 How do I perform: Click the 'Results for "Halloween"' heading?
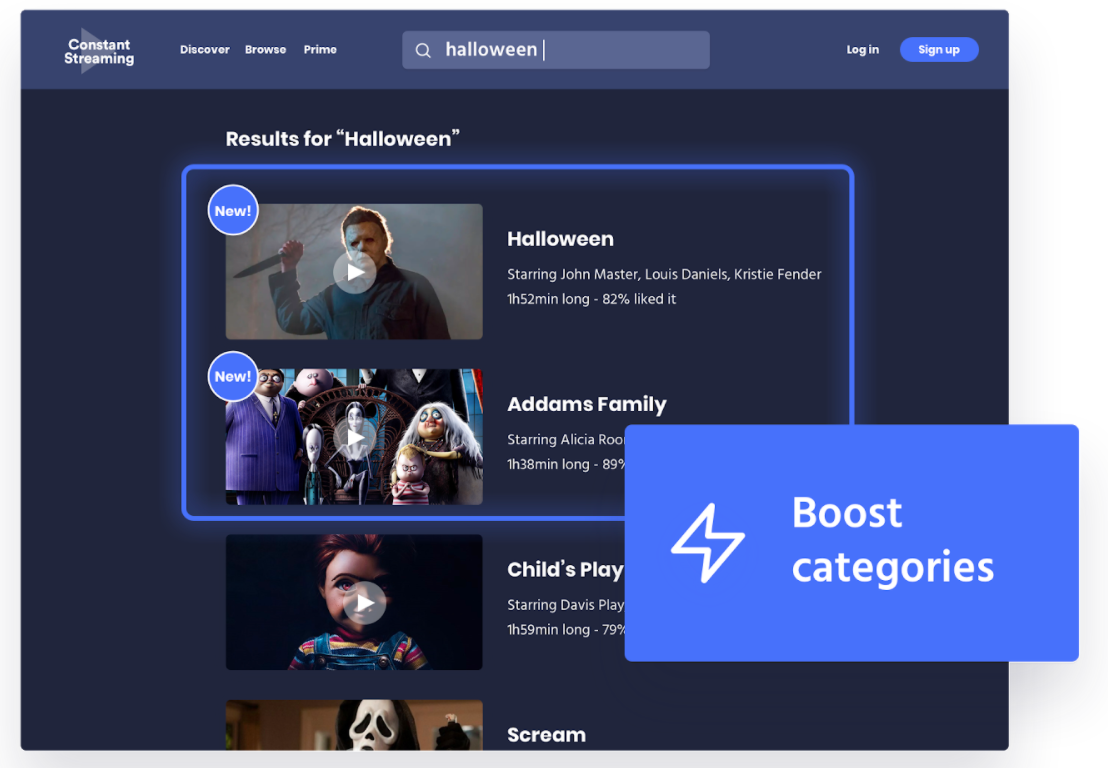tap(343, 139)
